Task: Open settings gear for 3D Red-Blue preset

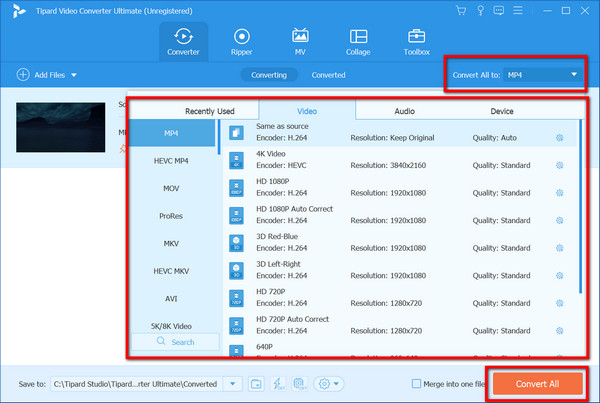Action: pyautogui.click(x=559, y=248)
